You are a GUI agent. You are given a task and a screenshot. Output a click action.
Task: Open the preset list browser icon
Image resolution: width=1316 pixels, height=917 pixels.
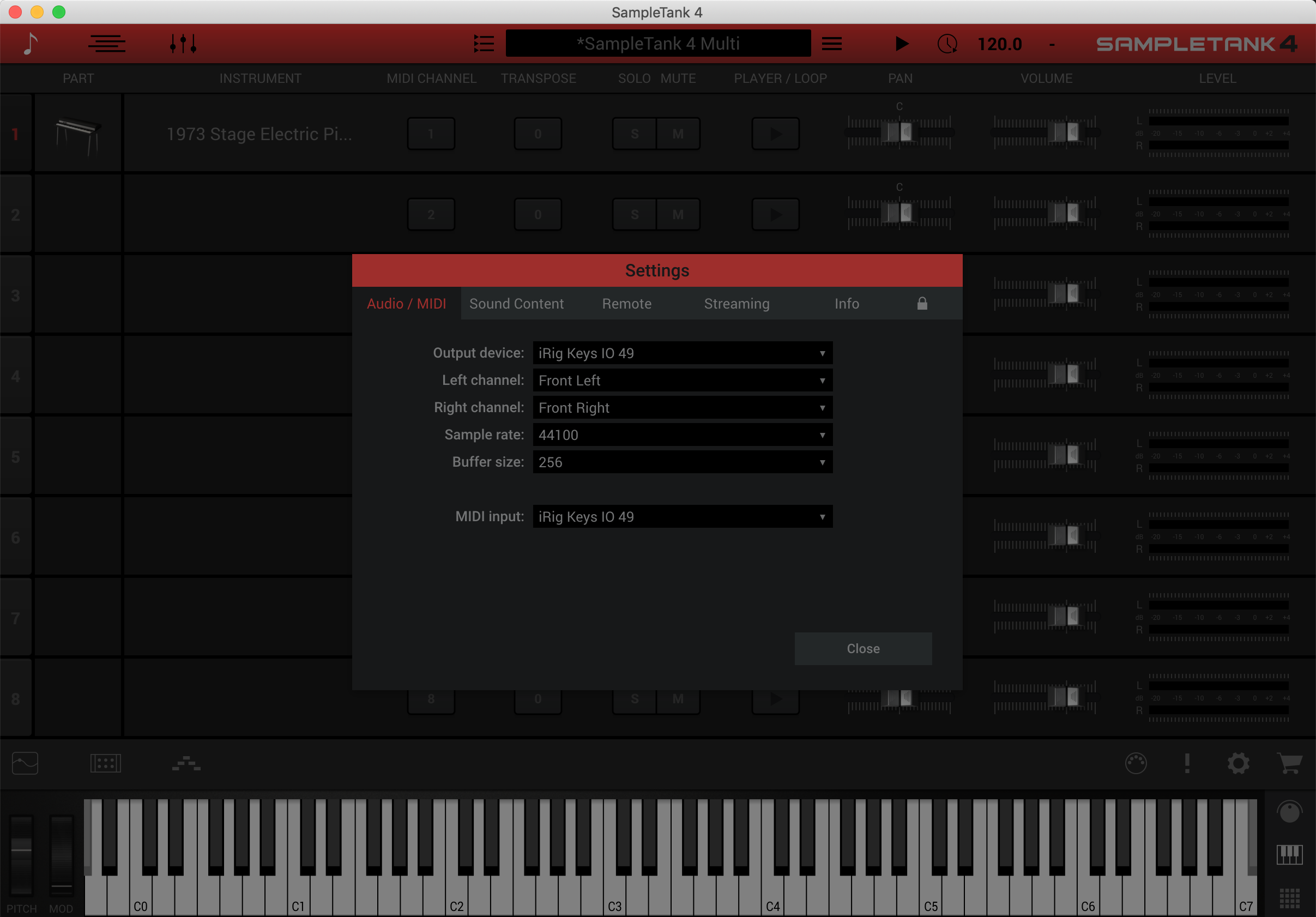click(x=484, y=44)
